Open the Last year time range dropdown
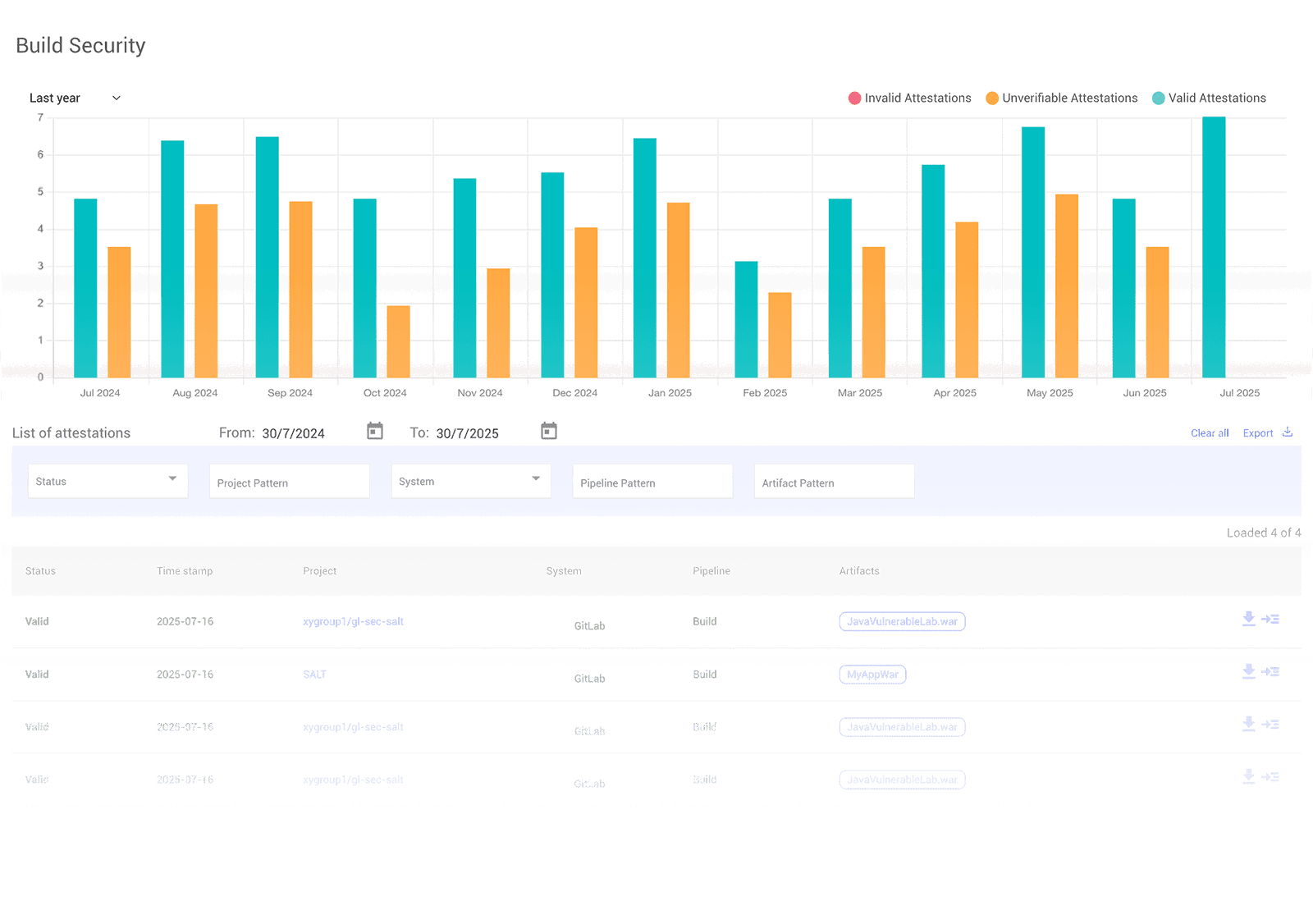The height and width of the screenshot is (924, 1313). pos(75,98)
